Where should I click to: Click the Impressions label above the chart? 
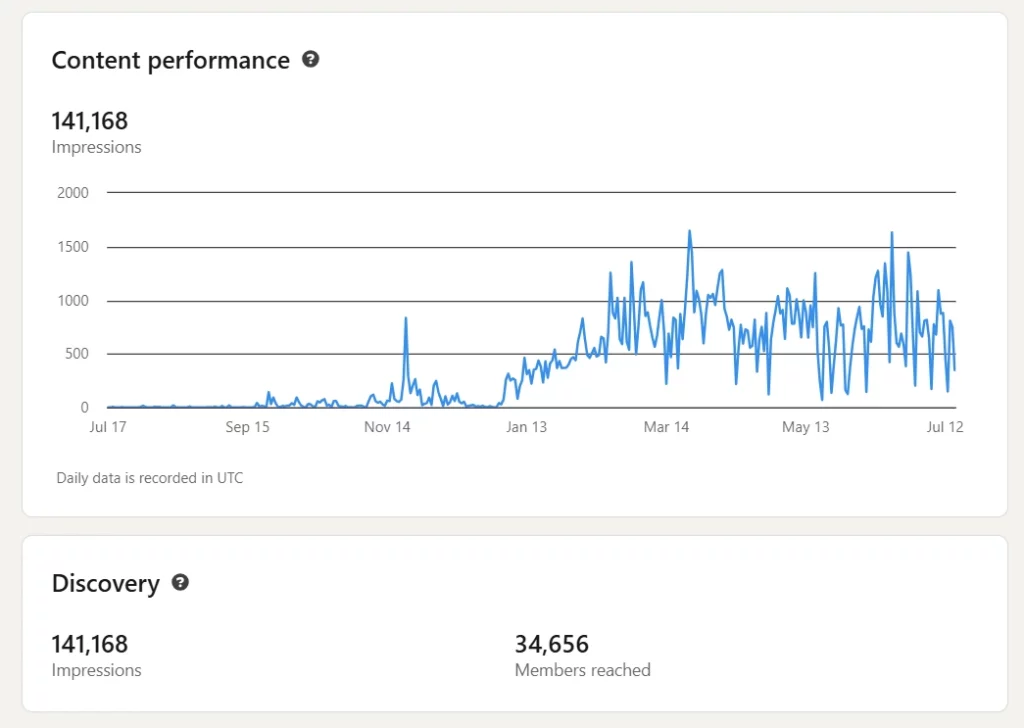pos(96,147)
